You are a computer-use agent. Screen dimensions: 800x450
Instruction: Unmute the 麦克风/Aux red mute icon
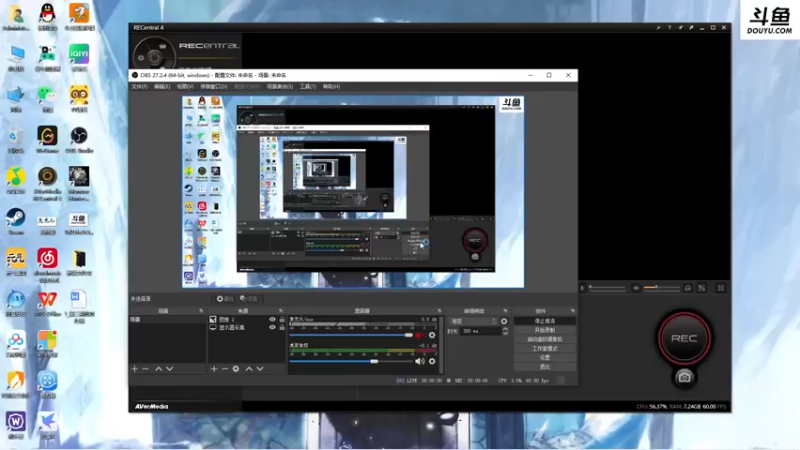(419, 335)
